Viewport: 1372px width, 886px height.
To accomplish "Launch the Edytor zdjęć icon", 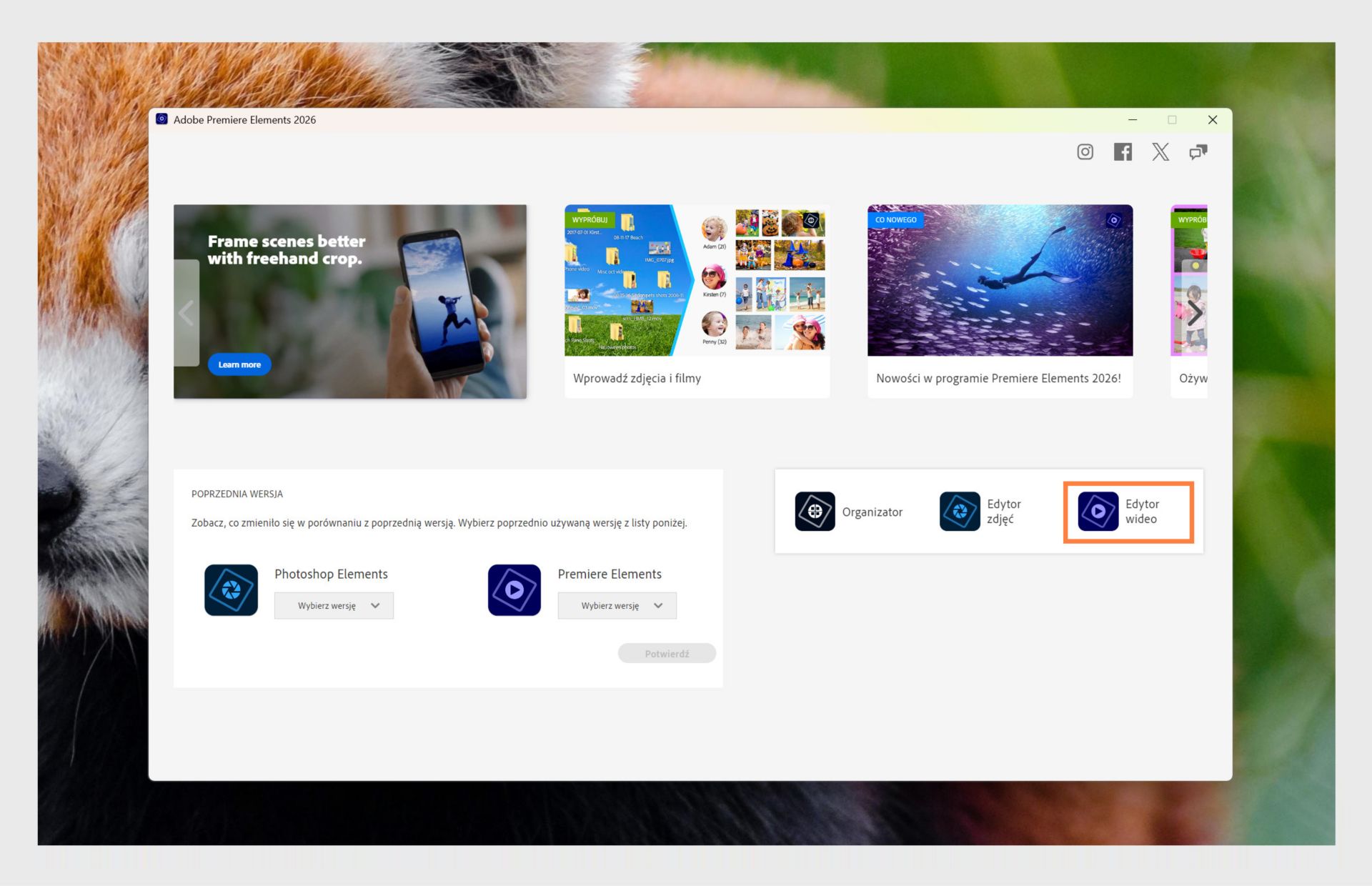I will [960, 512].
